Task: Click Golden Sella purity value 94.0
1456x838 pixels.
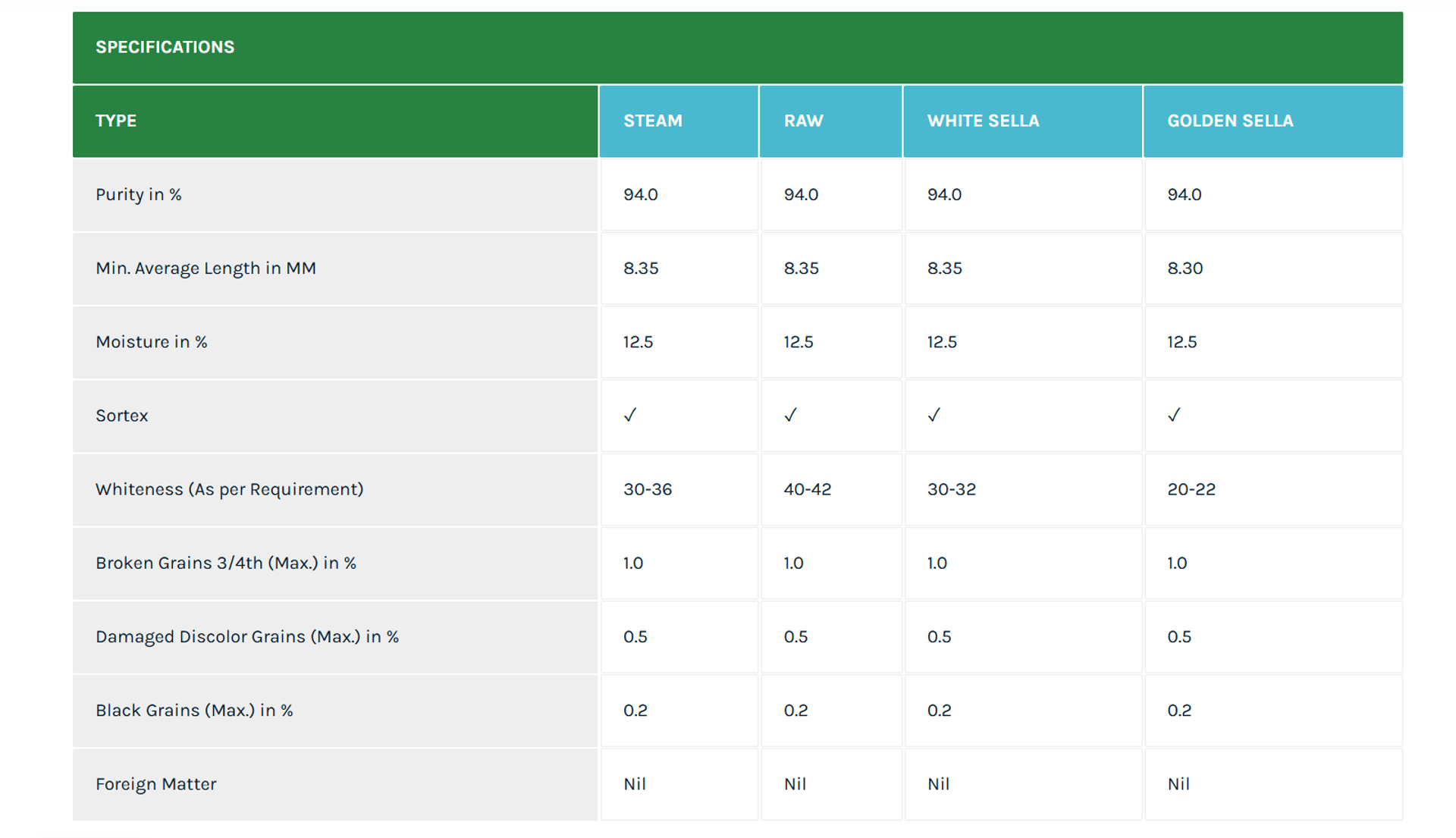Action: pos(1185,195)
